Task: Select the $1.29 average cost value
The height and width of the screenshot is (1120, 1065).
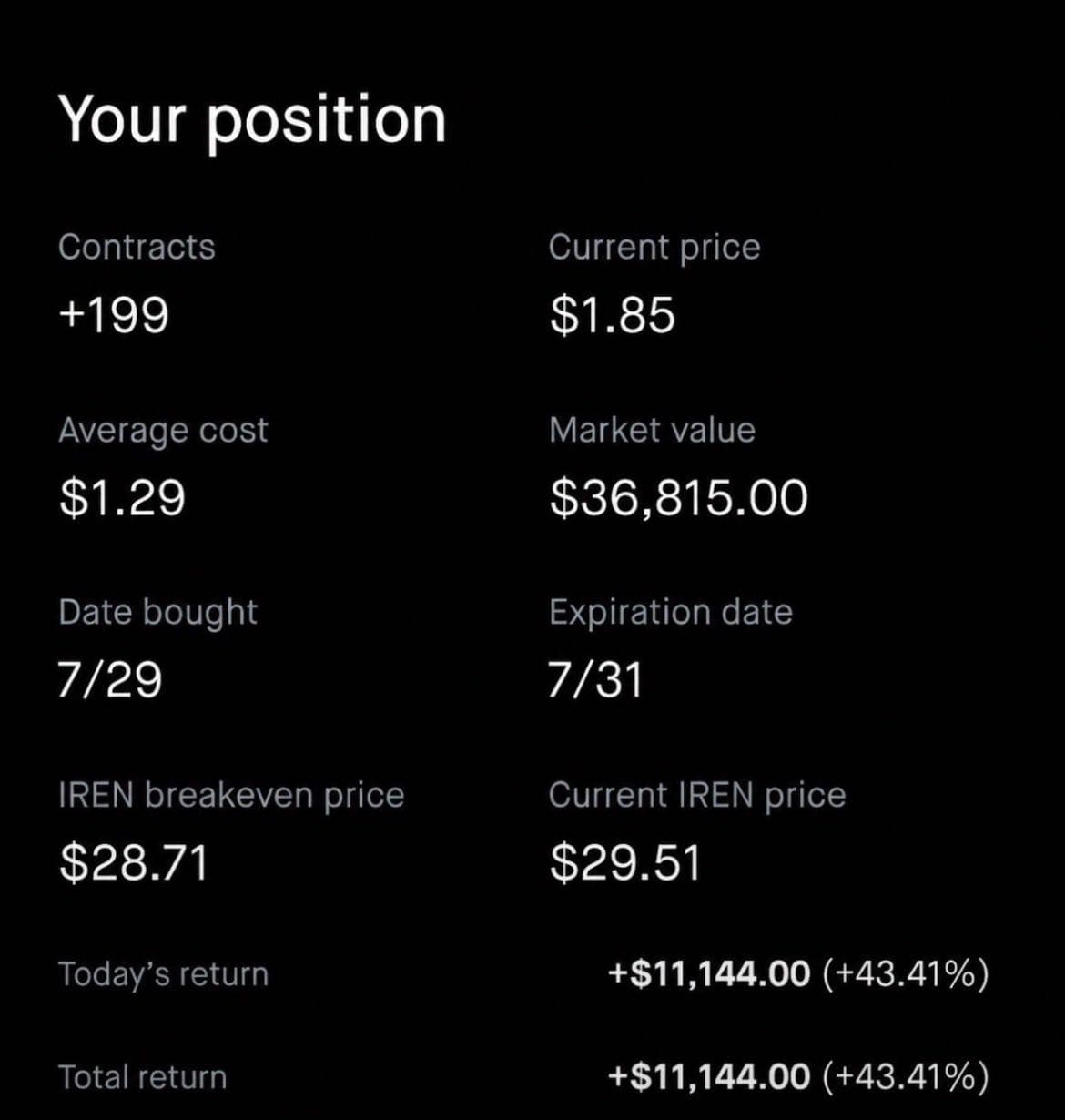Action: [122, 498]
